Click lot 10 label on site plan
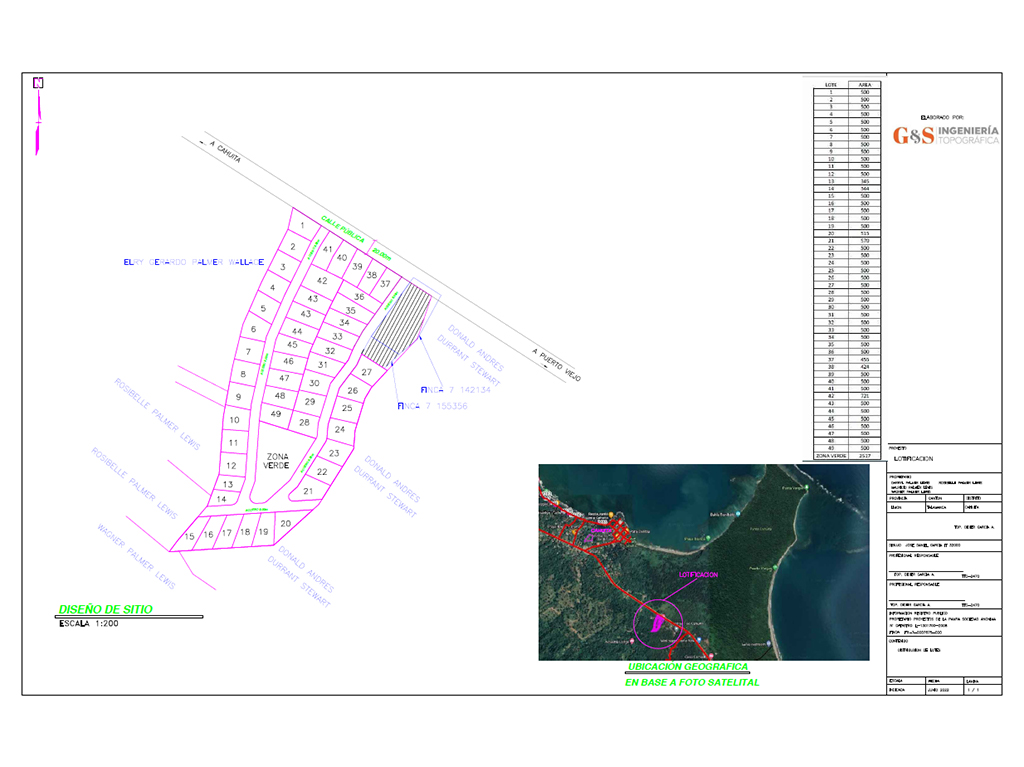 234,420
